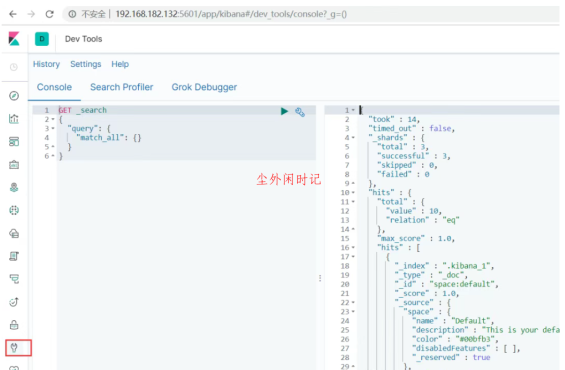Open Visualize chart icon in sidebar

(x=14, y=119)
